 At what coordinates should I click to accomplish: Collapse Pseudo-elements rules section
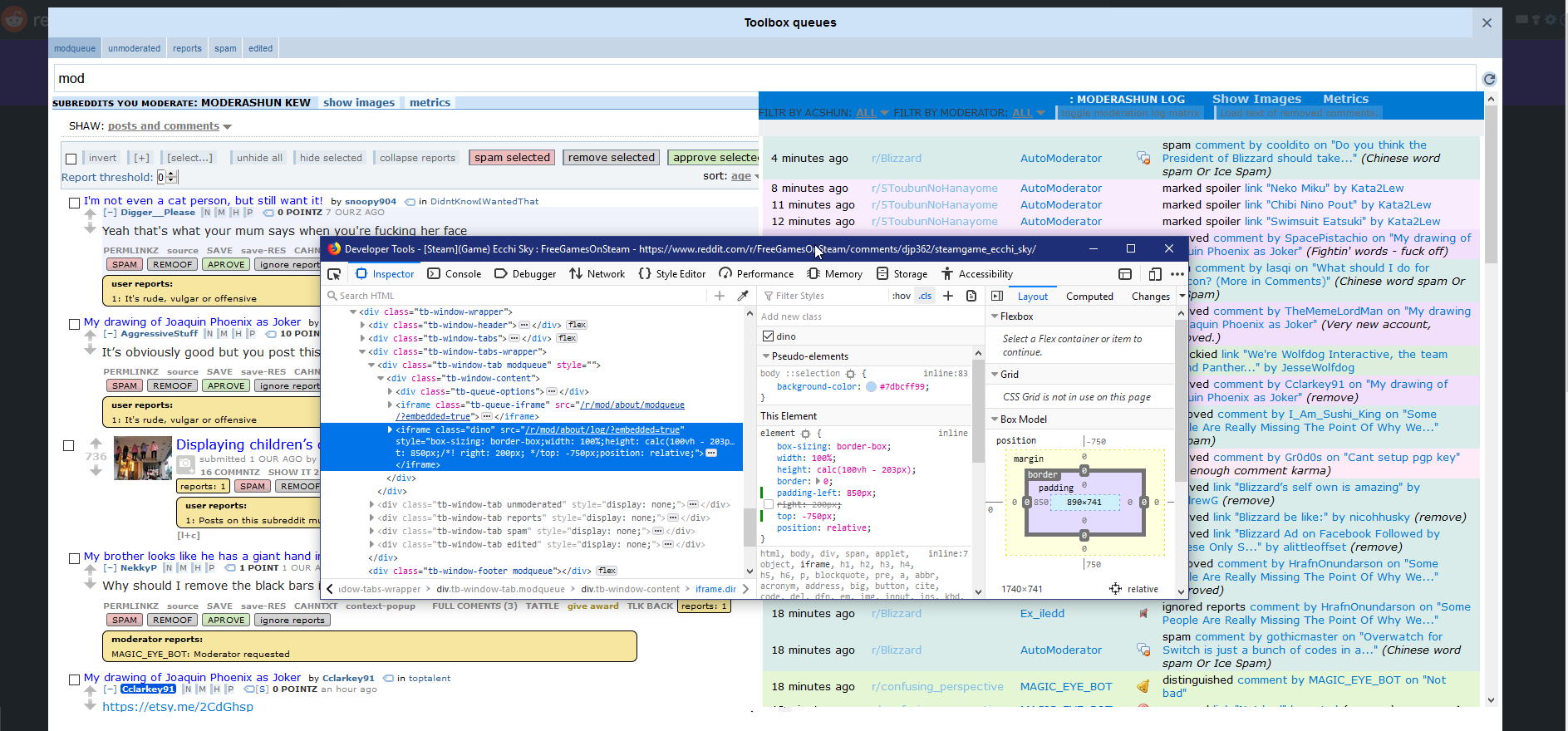point(766,356)
